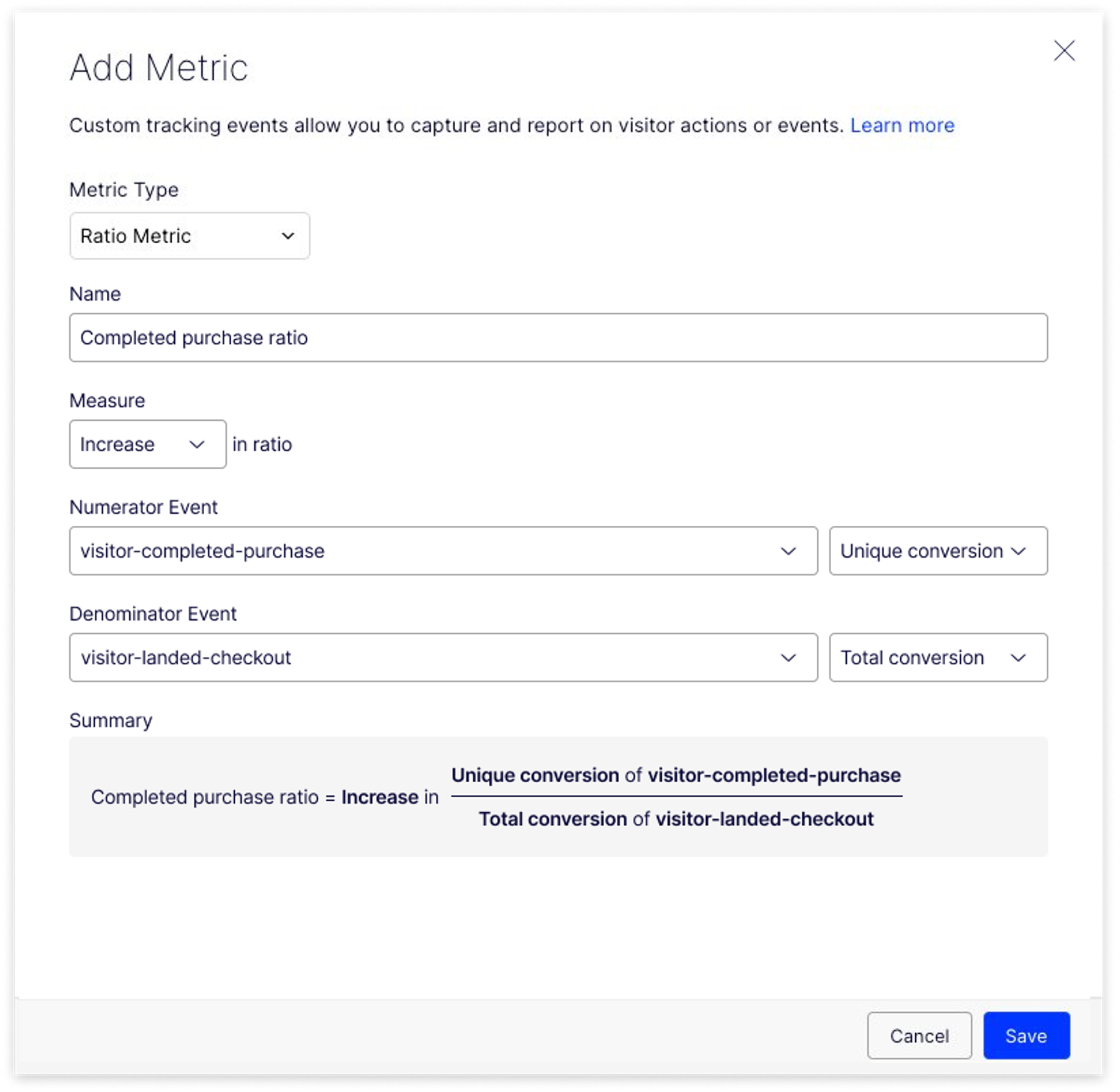
Task: Click the Summary formula box
Action: click(x=558, y=797)
